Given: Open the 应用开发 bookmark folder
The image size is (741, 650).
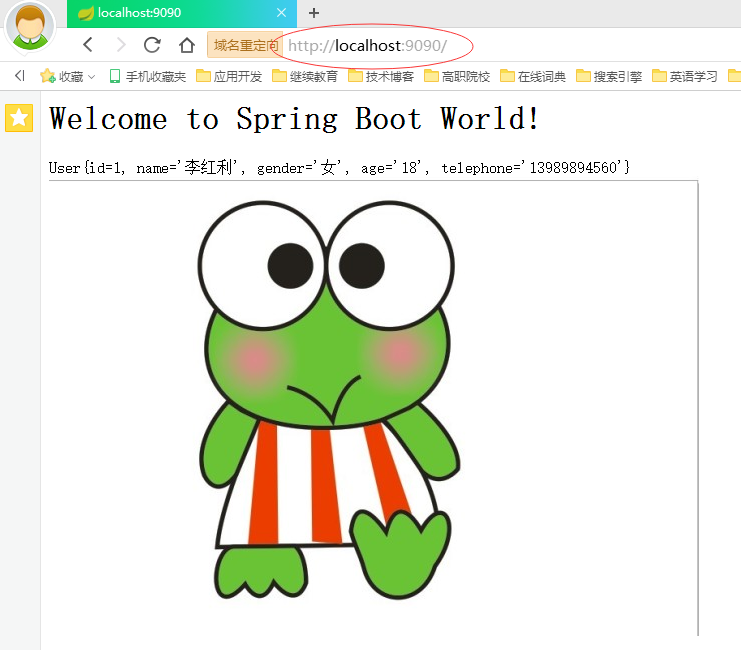Looking at the screenshot, I should [229, 76].
